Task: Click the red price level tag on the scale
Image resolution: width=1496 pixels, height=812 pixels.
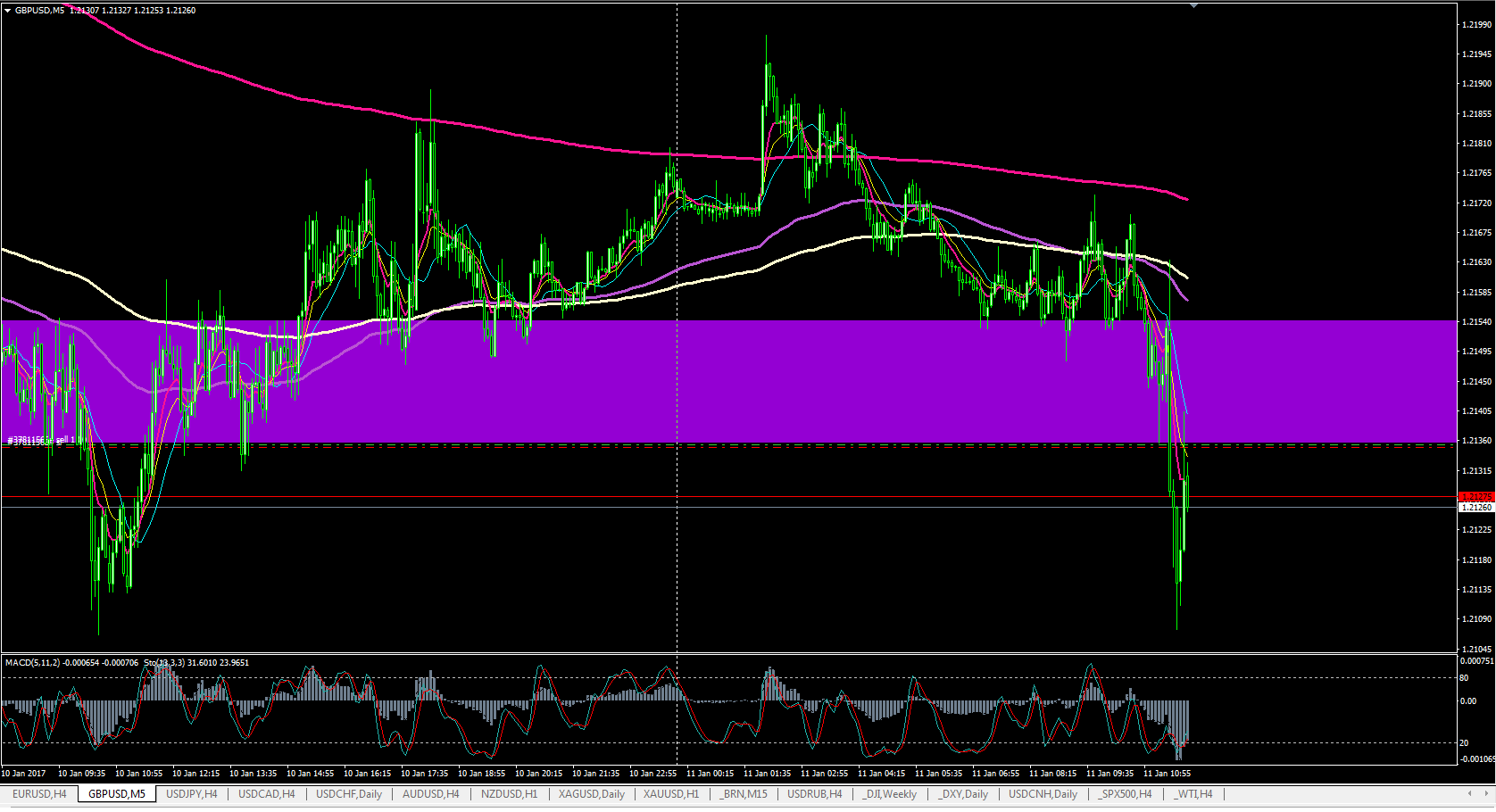Action: pyautogui.click(x=1476, y=497)
